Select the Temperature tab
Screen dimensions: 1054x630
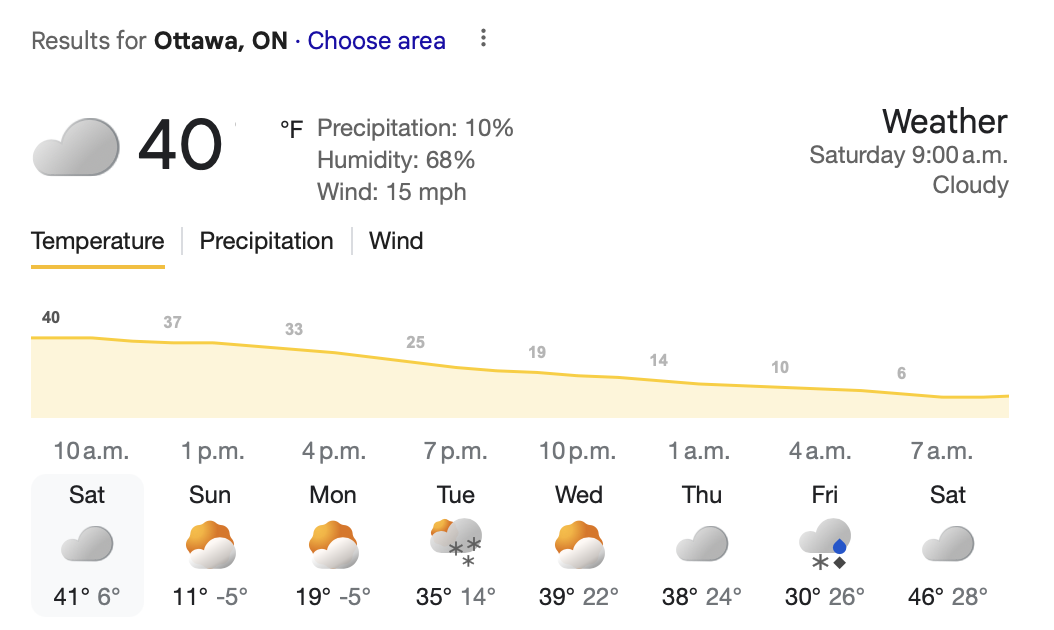pos(97,241)
